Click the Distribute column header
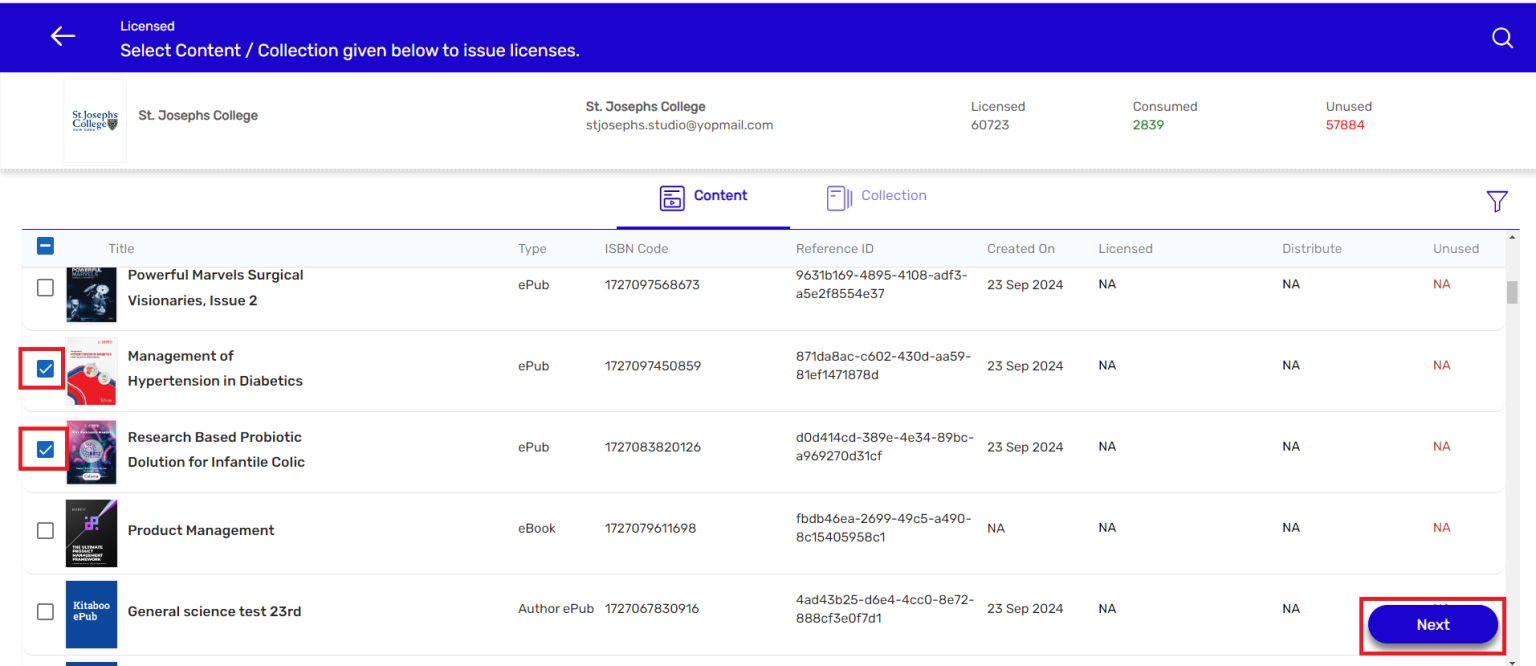1536x666 pixels. tap(1312, 249)
